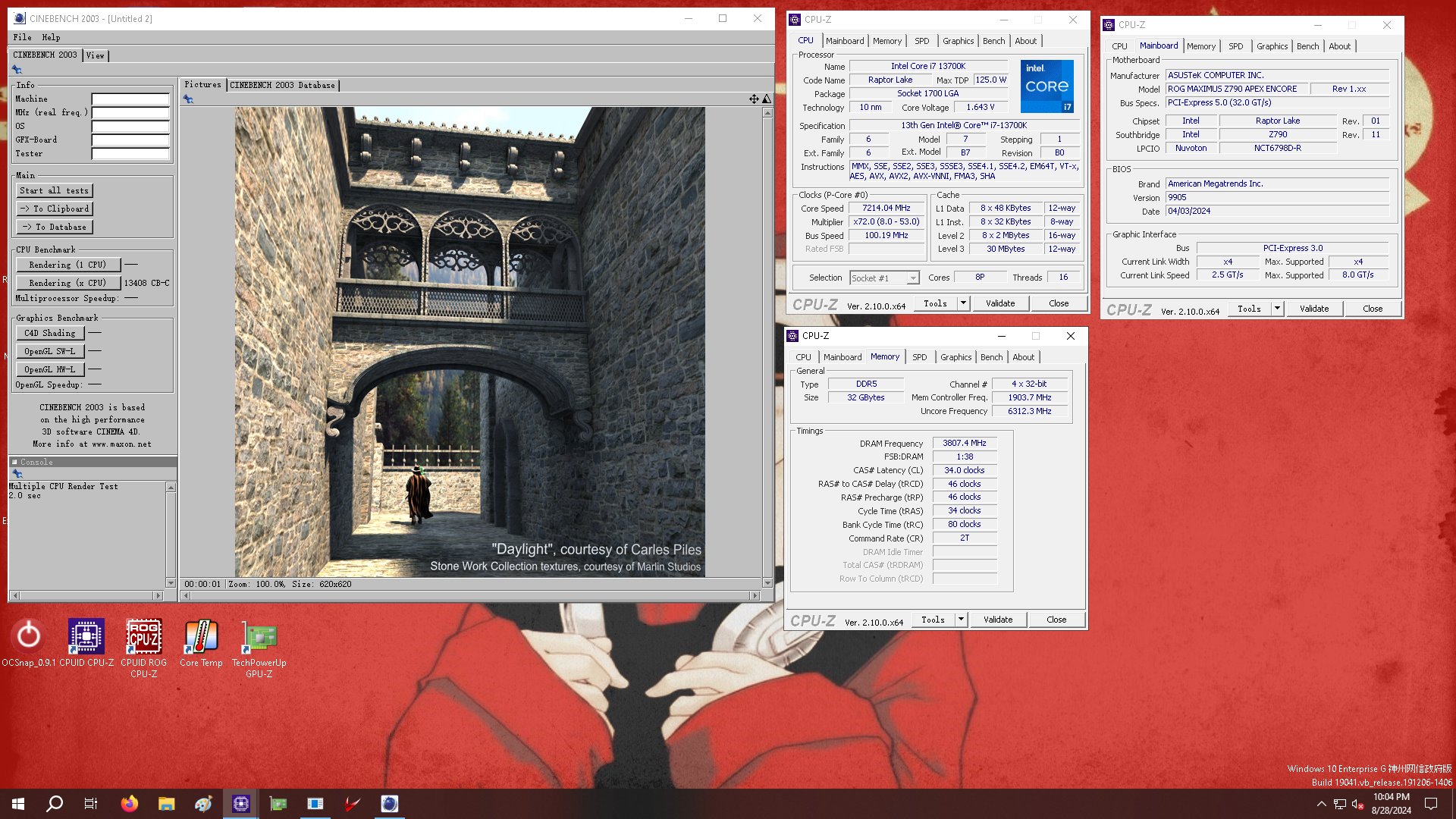Click the GFX-Board input field
This screenshot has width=1456, height=819.
coord(130,140)
